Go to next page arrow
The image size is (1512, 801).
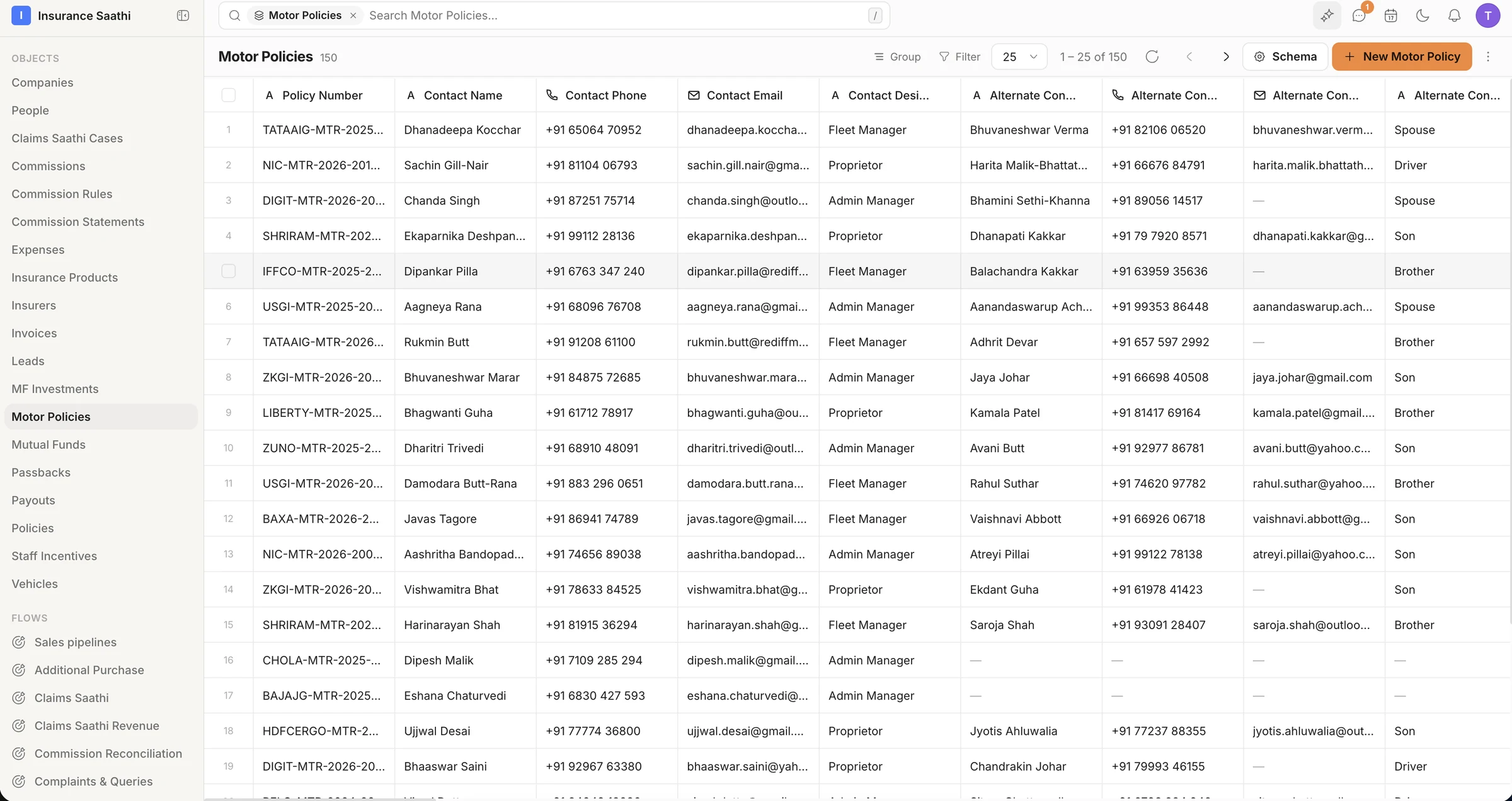coord(1225,57)
